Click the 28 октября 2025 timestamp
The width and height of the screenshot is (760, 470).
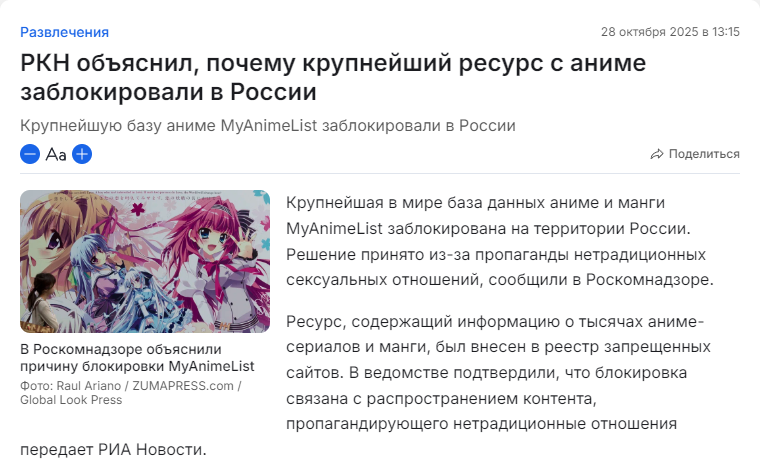670,32
